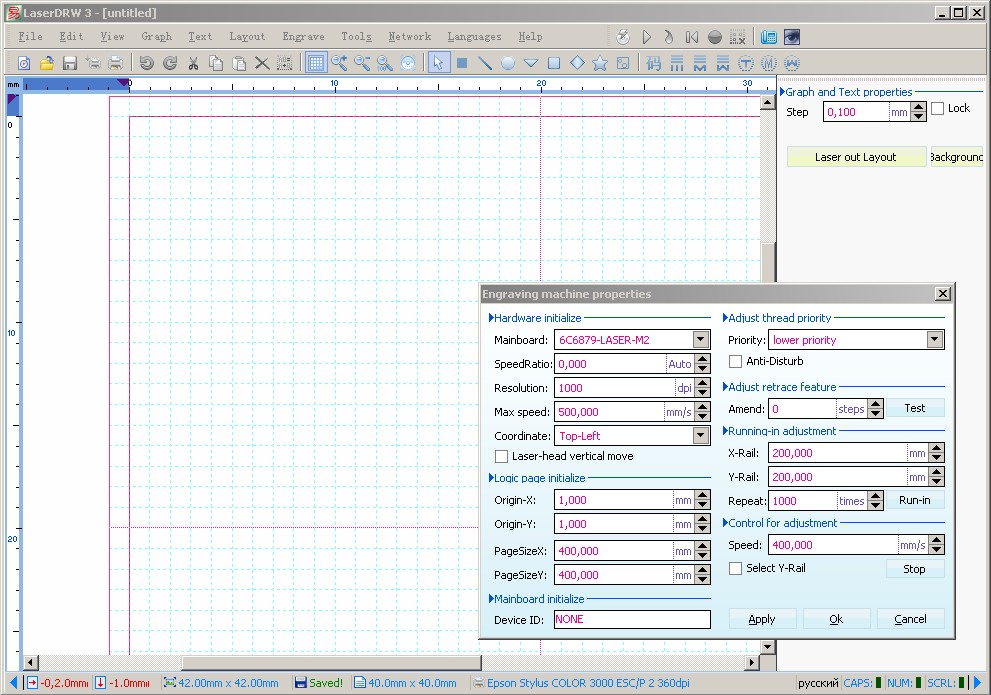
Task: Expand the Coordinate Top-Left dropdown
Action: pos(700,436)
